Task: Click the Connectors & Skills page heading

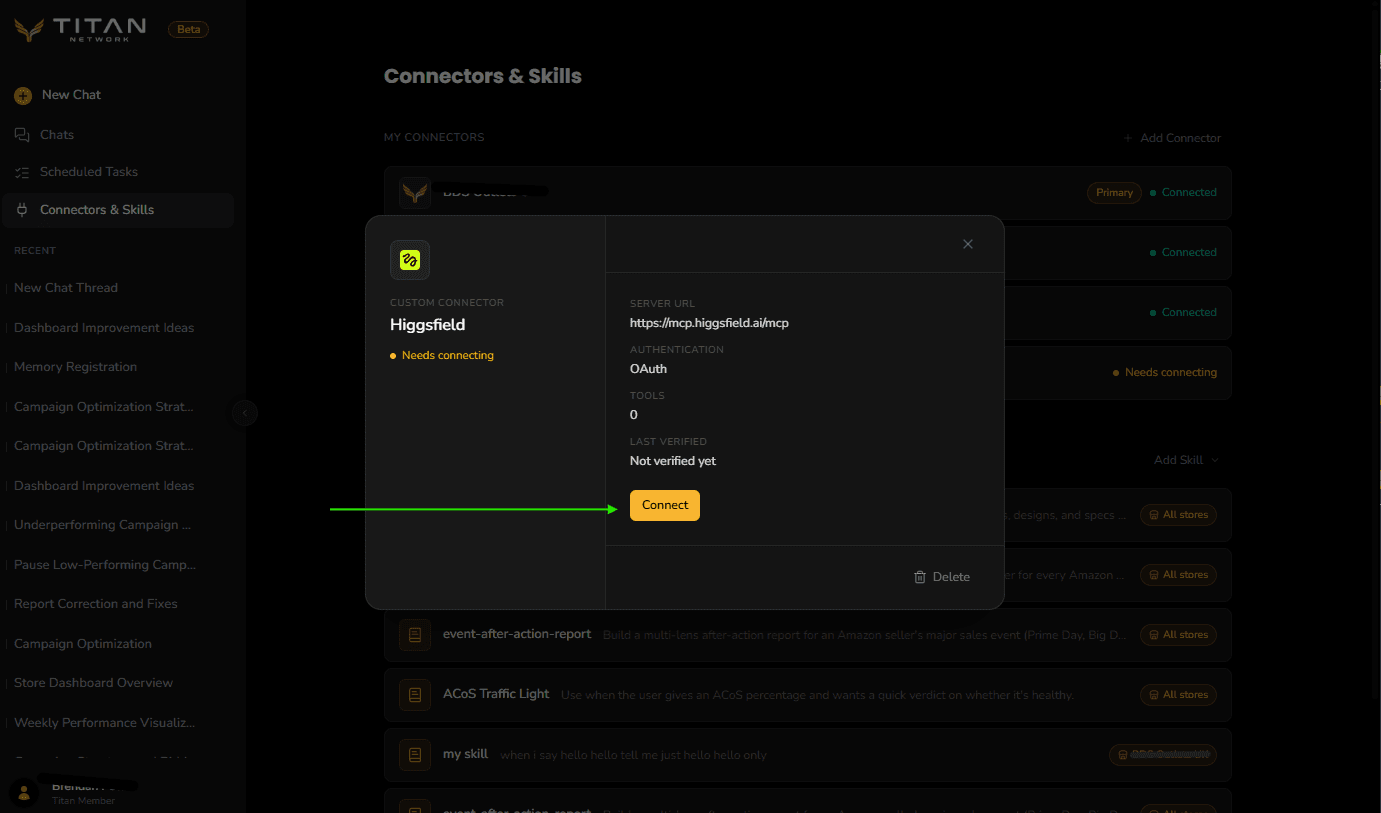Action: [x=483, y=77]
